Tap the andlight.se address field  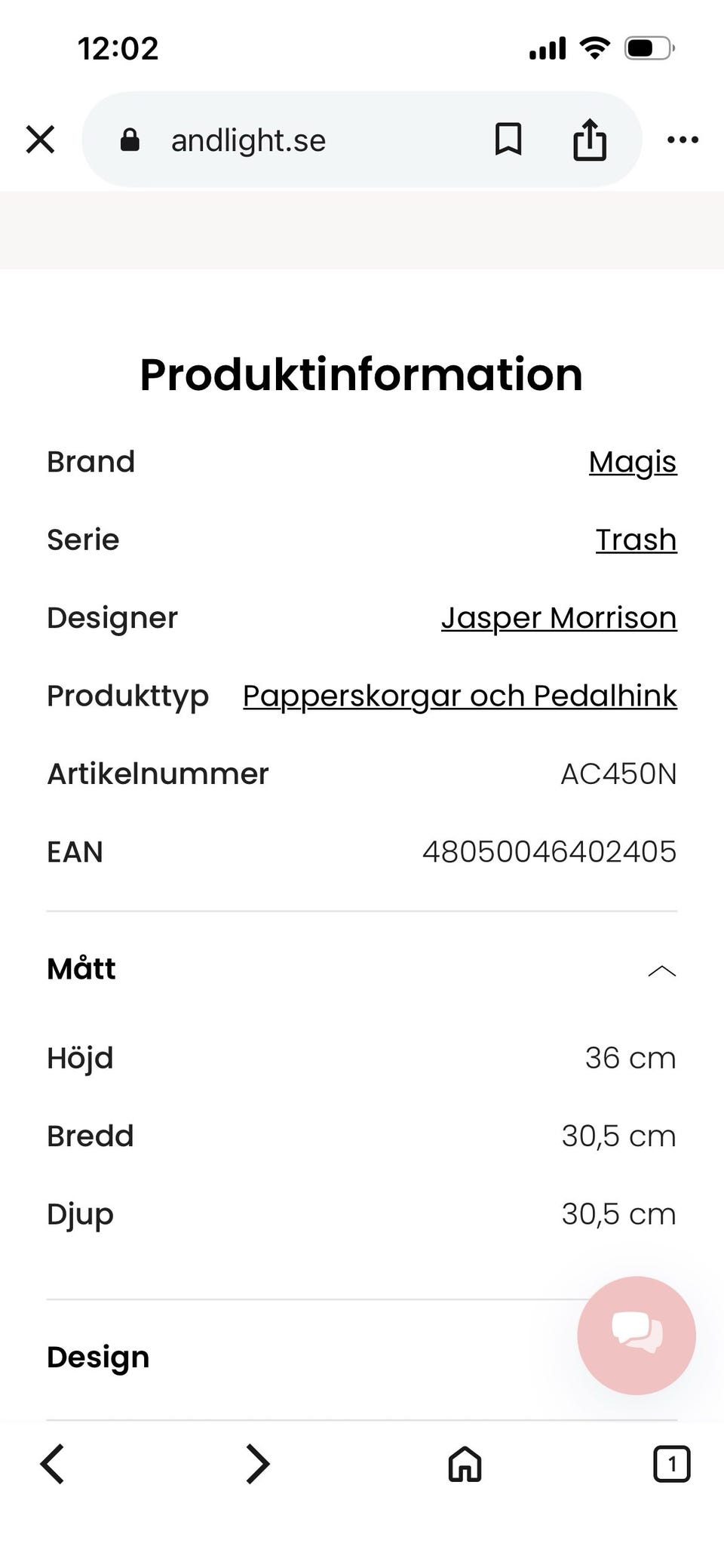pos(302,140)
